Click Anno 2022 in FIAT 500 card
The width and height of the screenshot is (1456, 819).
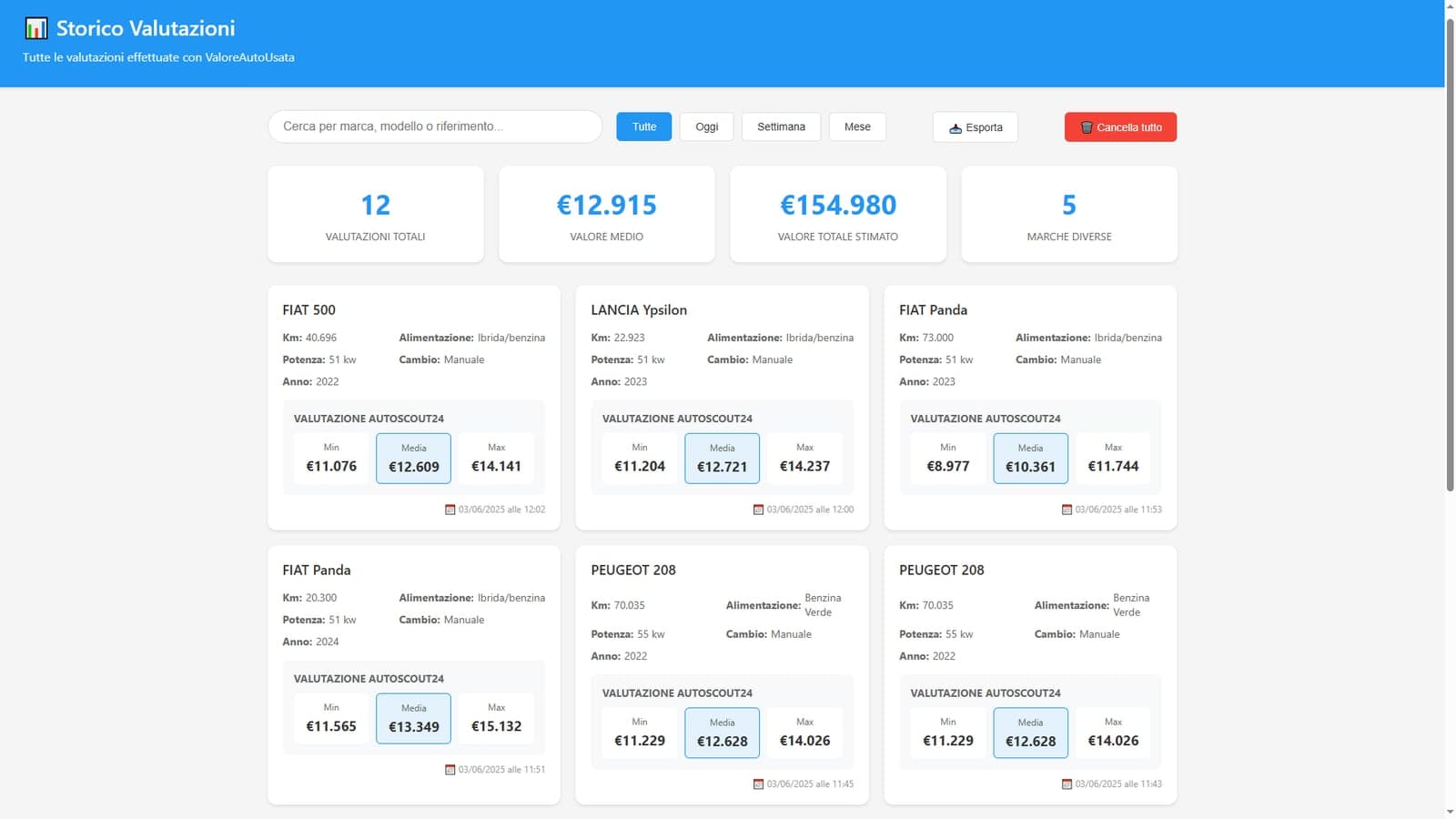pyautogui.click(x=310, y=382)
